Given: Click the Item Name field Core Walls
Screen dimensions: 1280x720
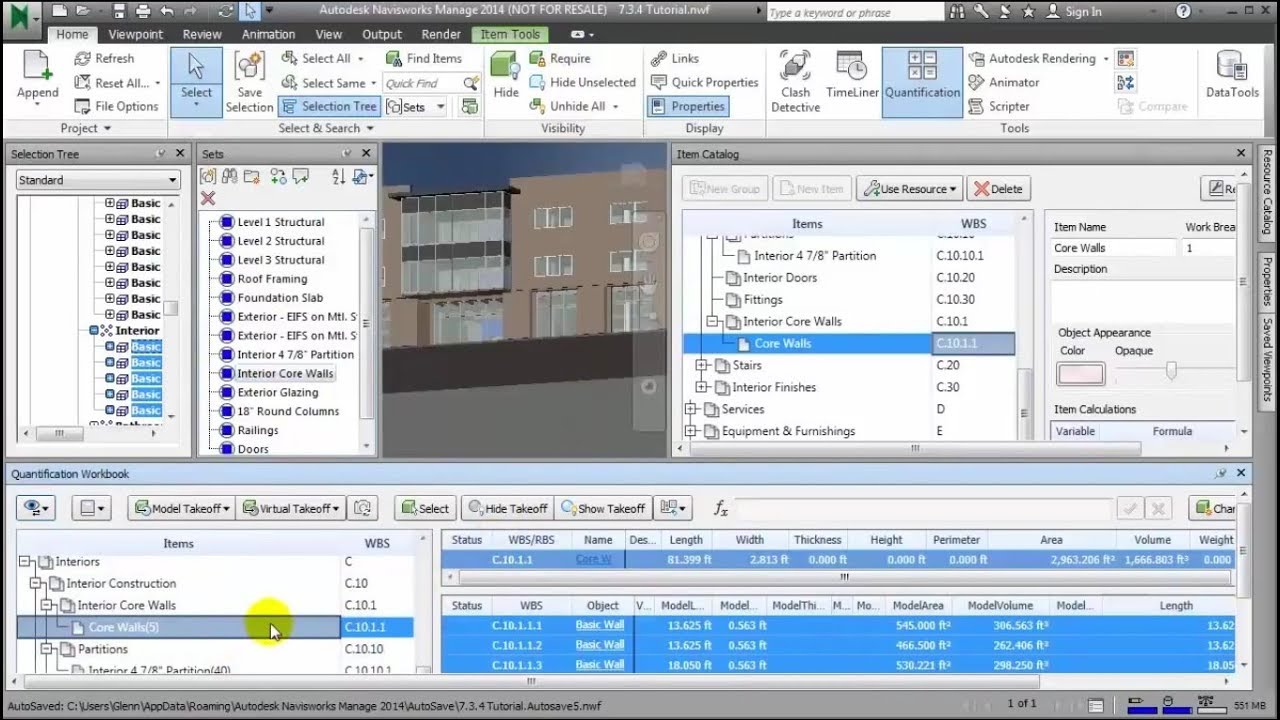Looking at the screenshot, I should coord(1113,248).
